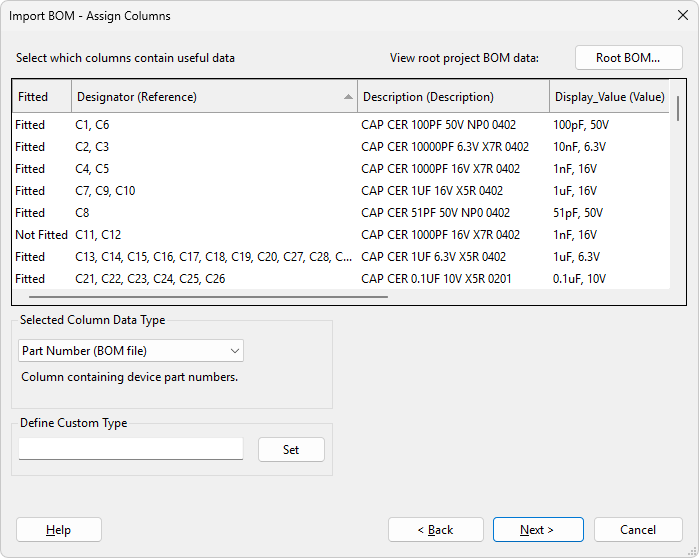This screenshot has width=699, height=558.
Task: Select the row with designators C7, C9, C10
Action: (x=105, y=191)
